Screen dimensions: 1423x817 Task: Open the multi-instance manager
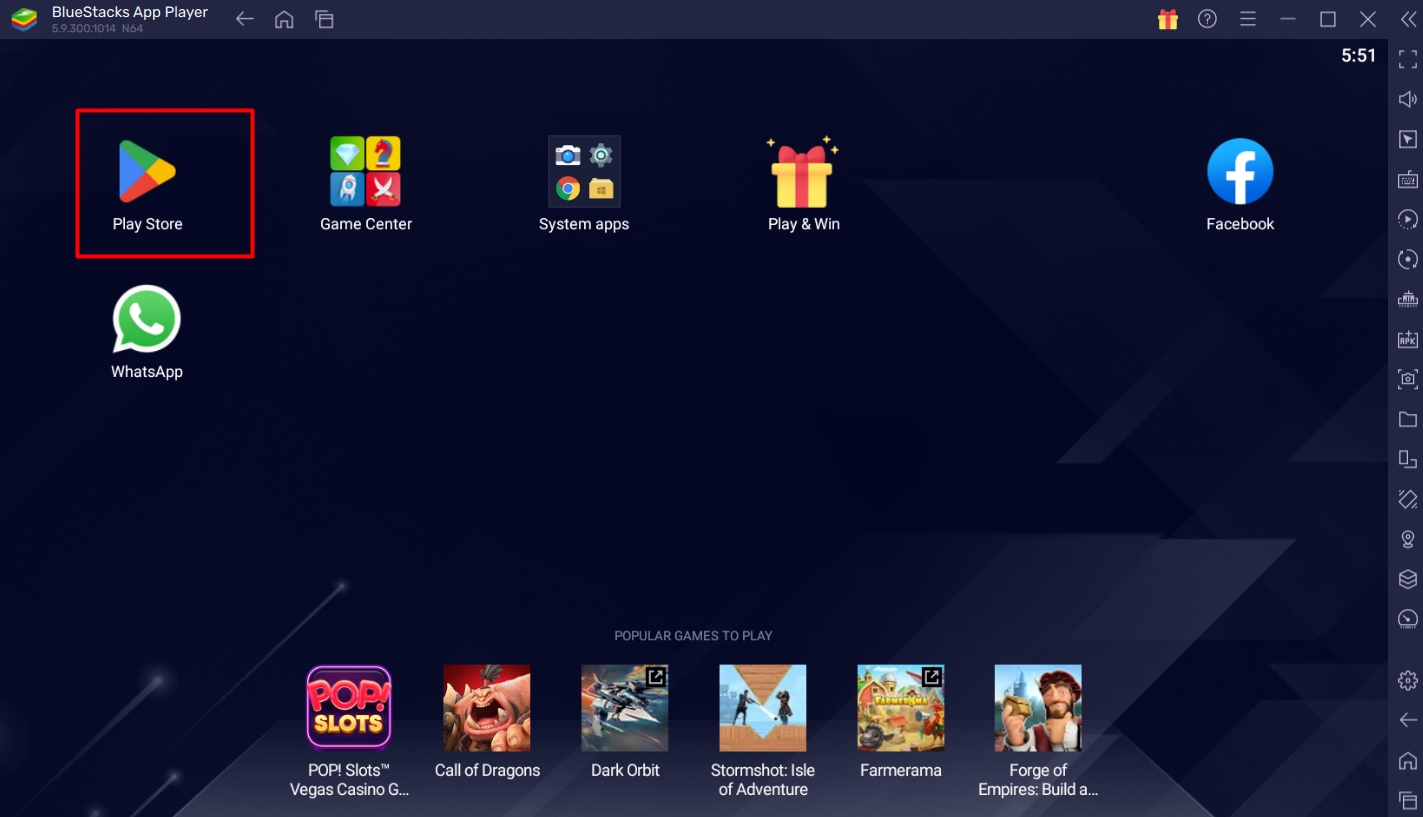coord(1408,579)
